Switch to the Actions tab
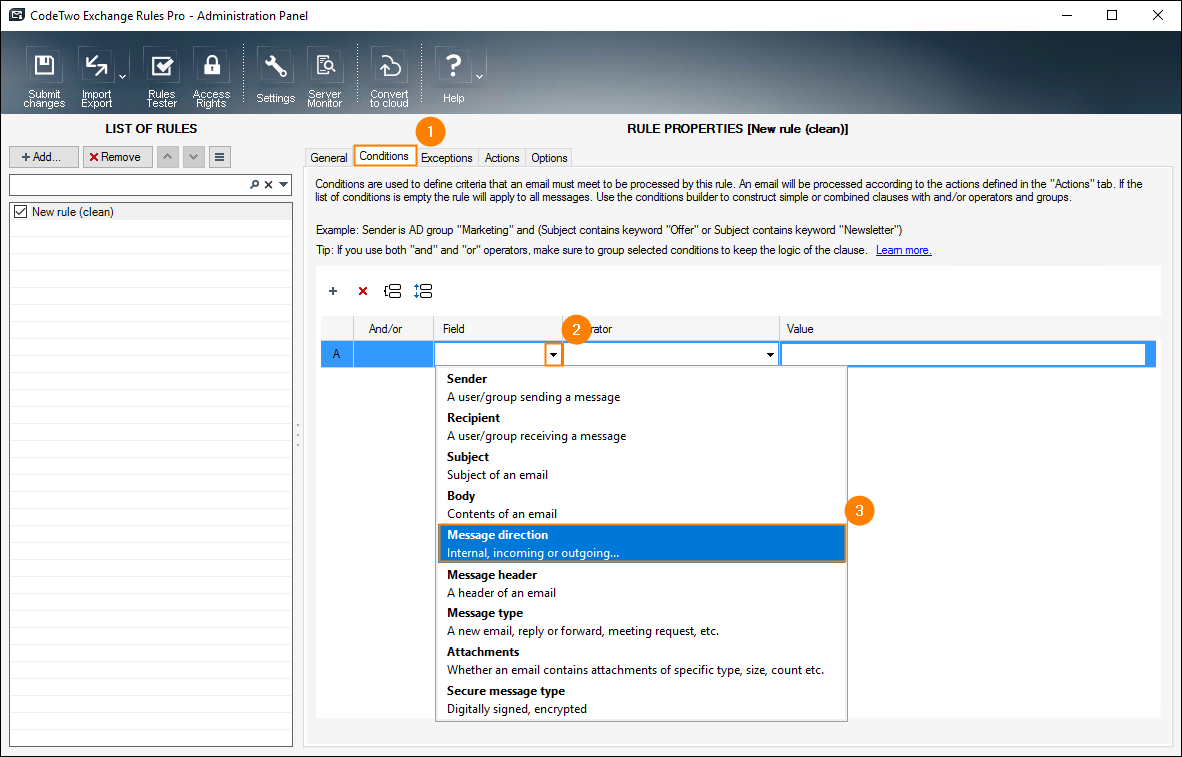 pyautogui.click(x=502, y=158)
